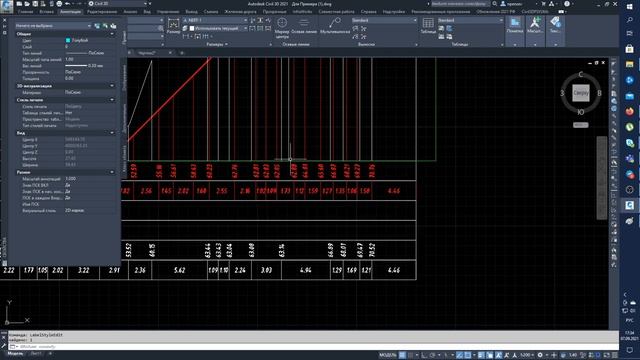Toggle annotation visibility icon in status bar
The image size is (640, 360).
(x=499, y=355)
